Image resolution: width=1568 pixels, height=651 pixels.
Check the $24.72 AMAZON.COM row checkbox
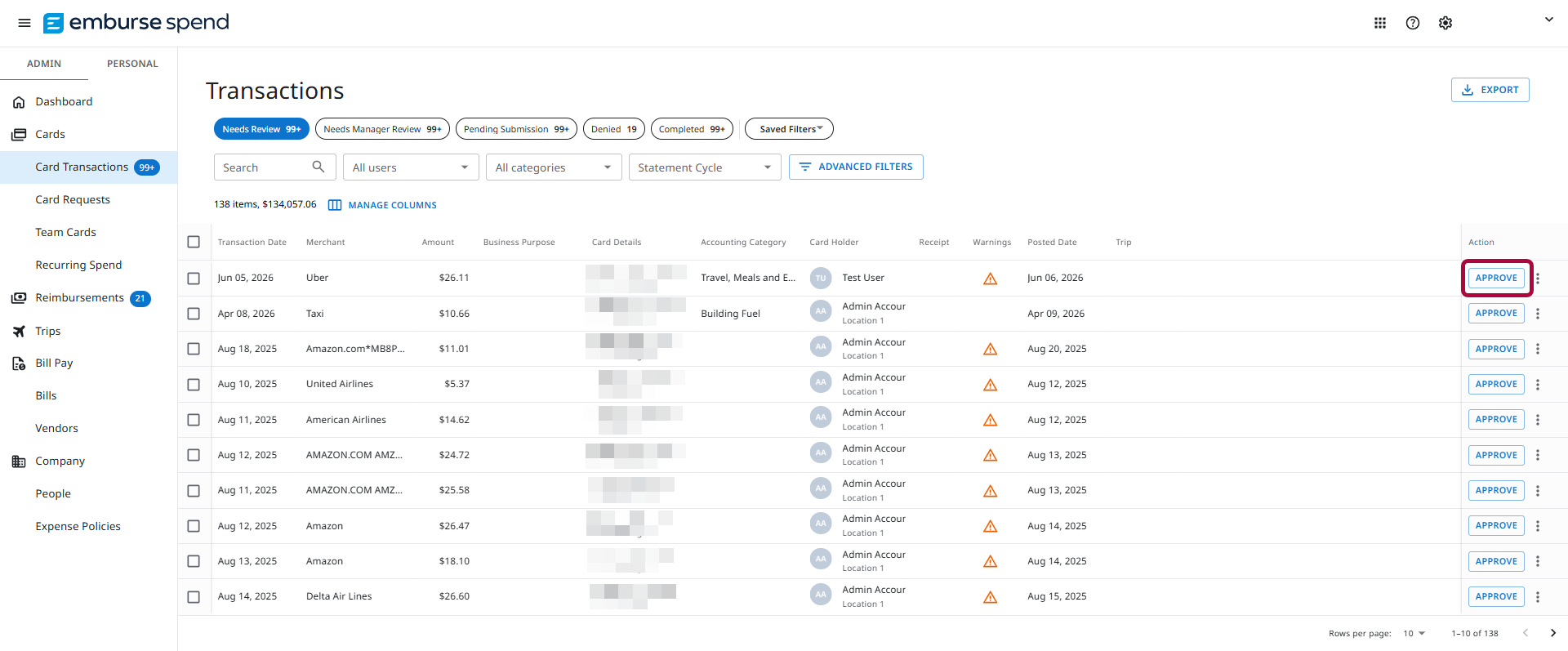[194, 455]
